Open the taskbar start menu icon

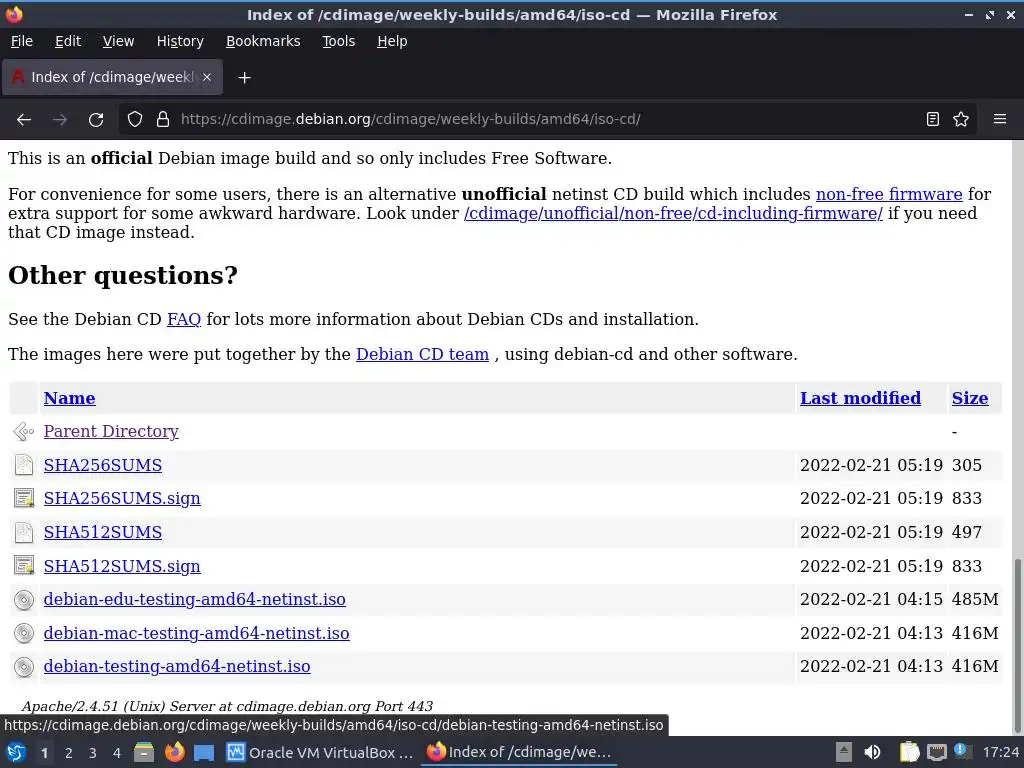pos(16,753)
